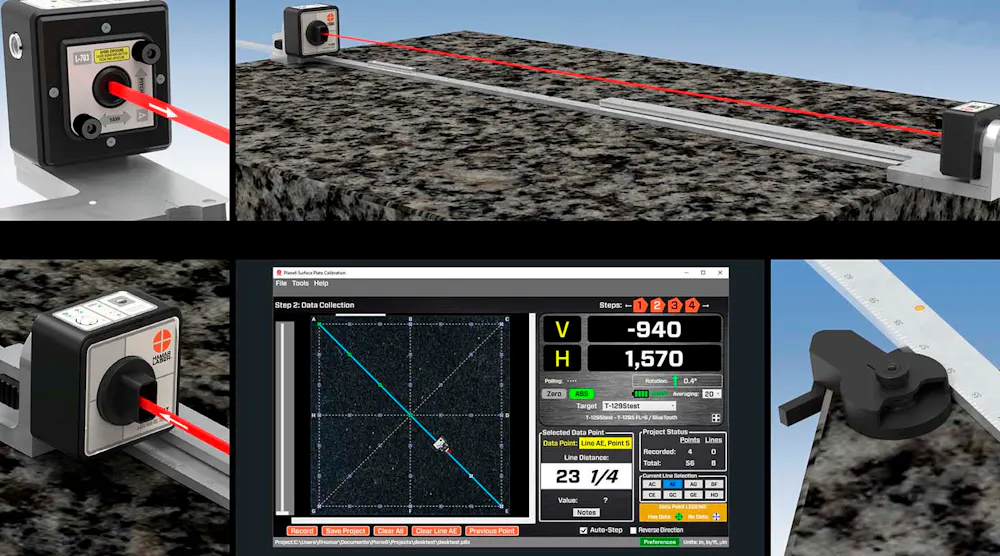Click the Clear All button

(x=390, y=530)
